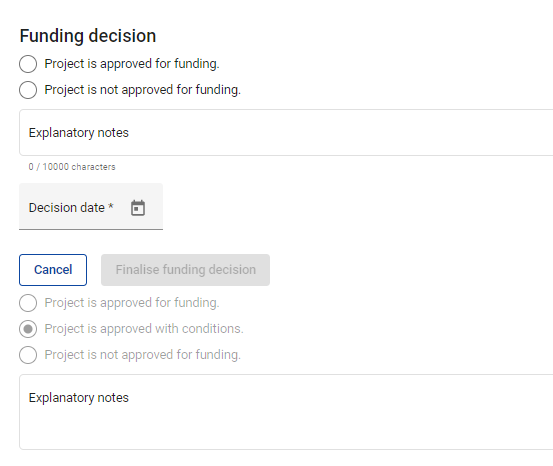553x466 pixels.
Task: Click the greyed-out 'Project is approved with conditions' radio
Action: click(28, 329)
